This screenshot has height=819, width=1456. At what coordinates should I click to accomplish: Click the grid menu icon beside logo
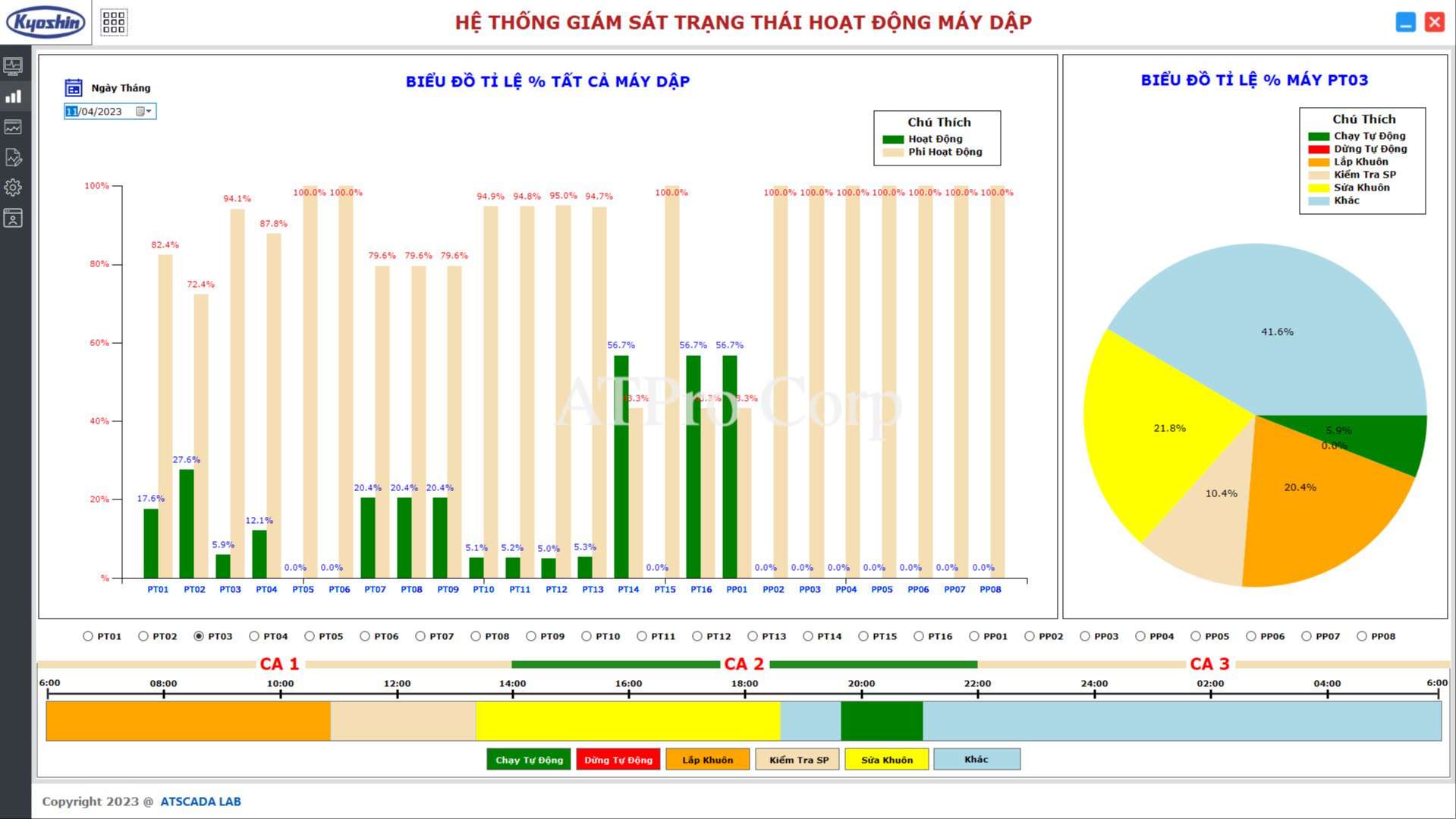(114, 22)
